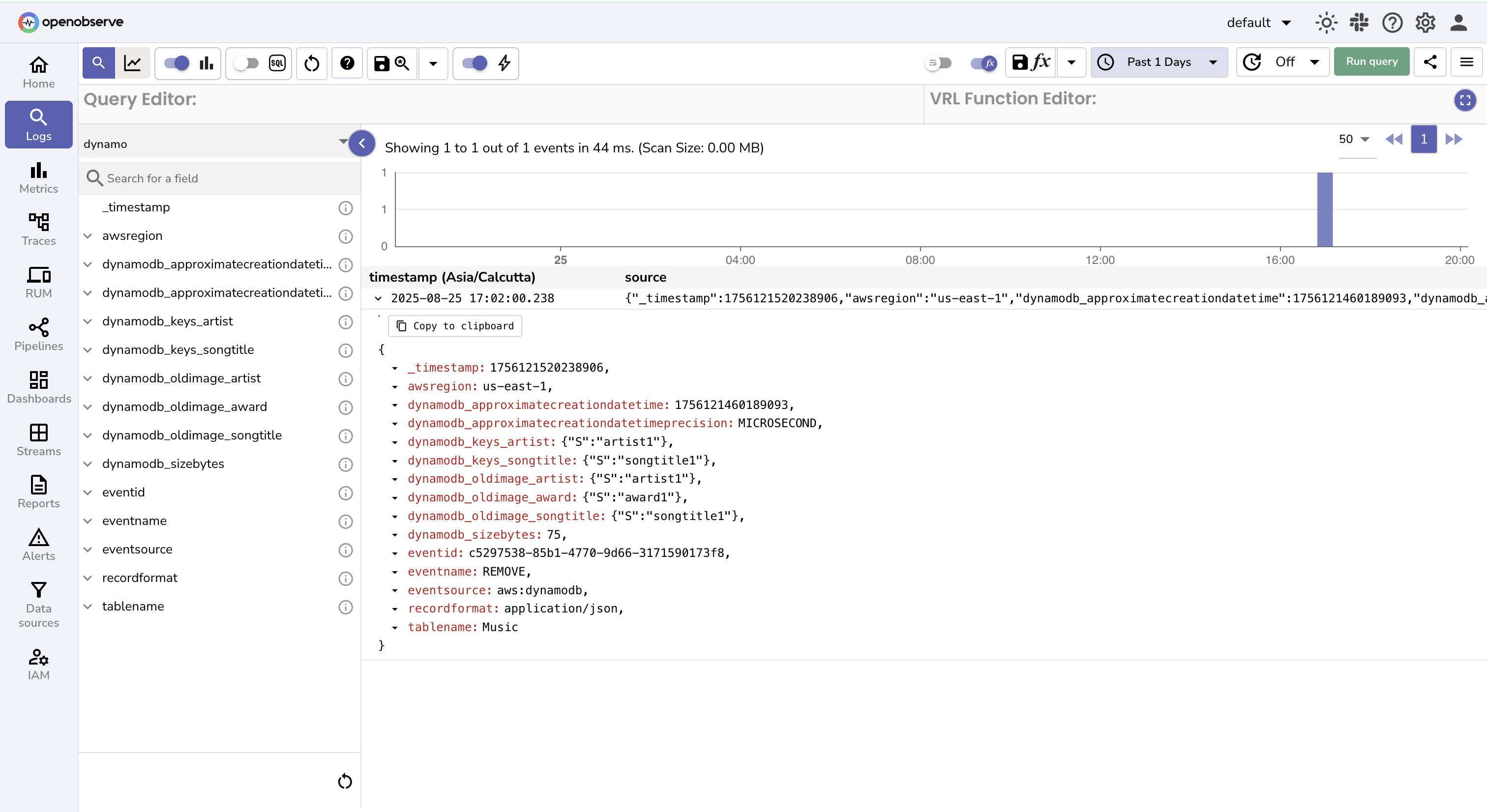
Task: Toggle the VRL function editor switch
Action: point(982,64)
